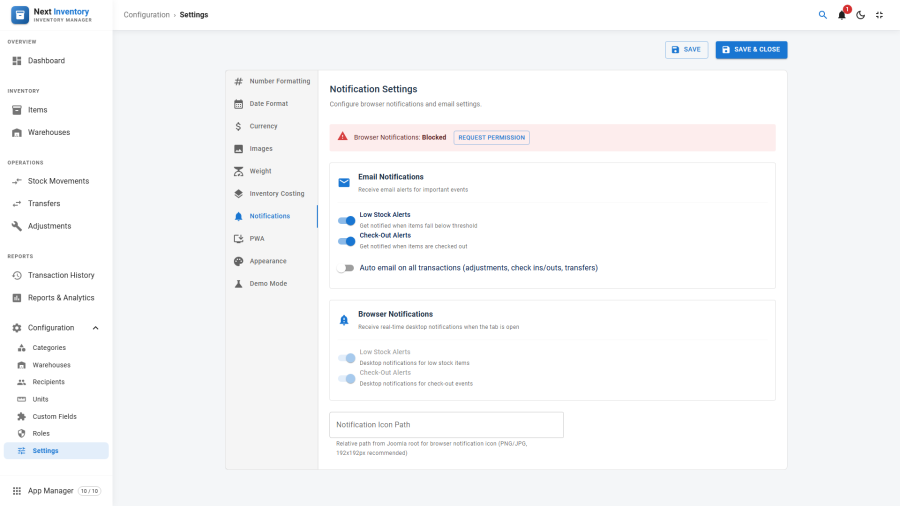Select the Notifications settings tab

point(271,216)
